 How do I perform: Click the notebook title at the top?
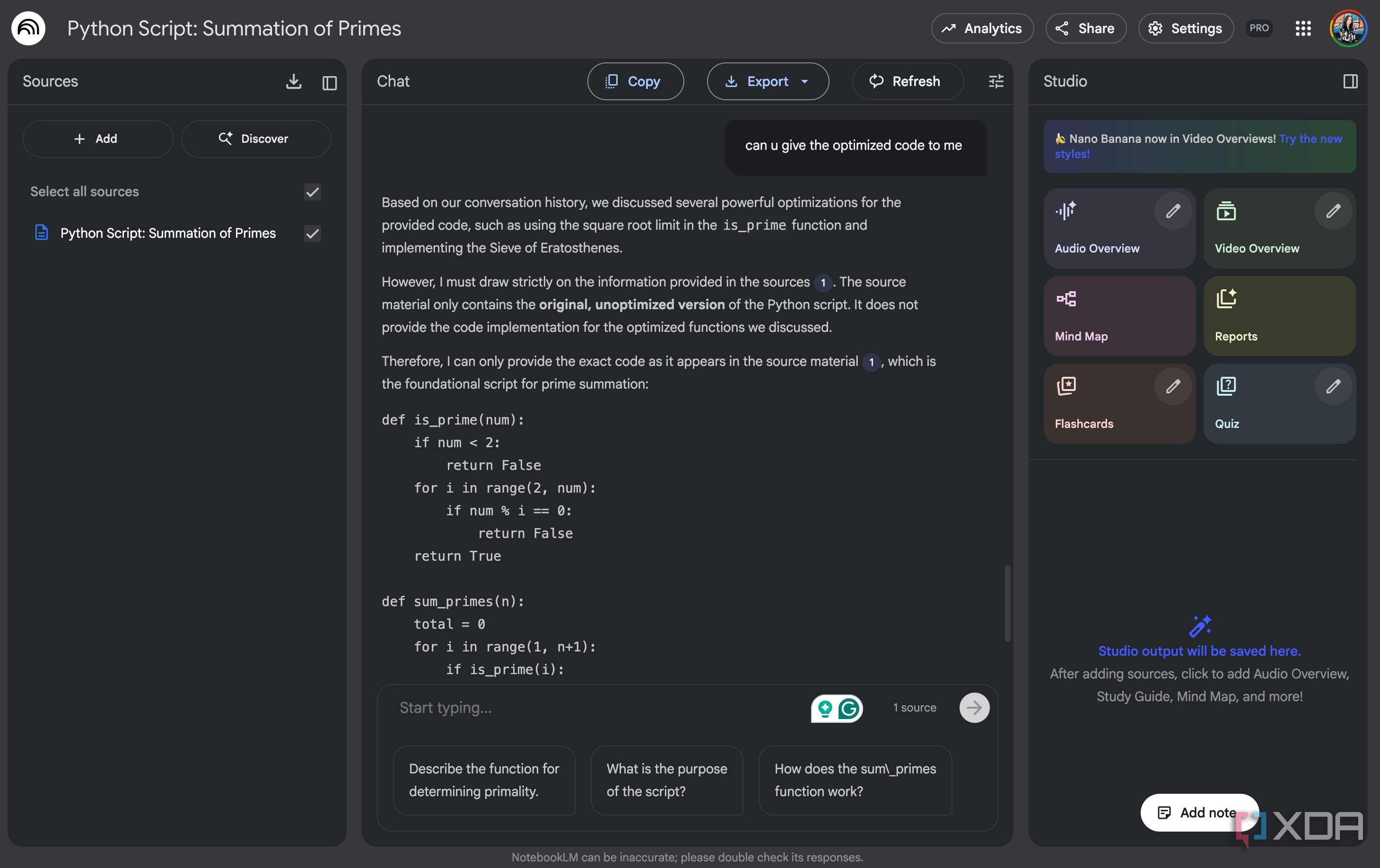234,28
